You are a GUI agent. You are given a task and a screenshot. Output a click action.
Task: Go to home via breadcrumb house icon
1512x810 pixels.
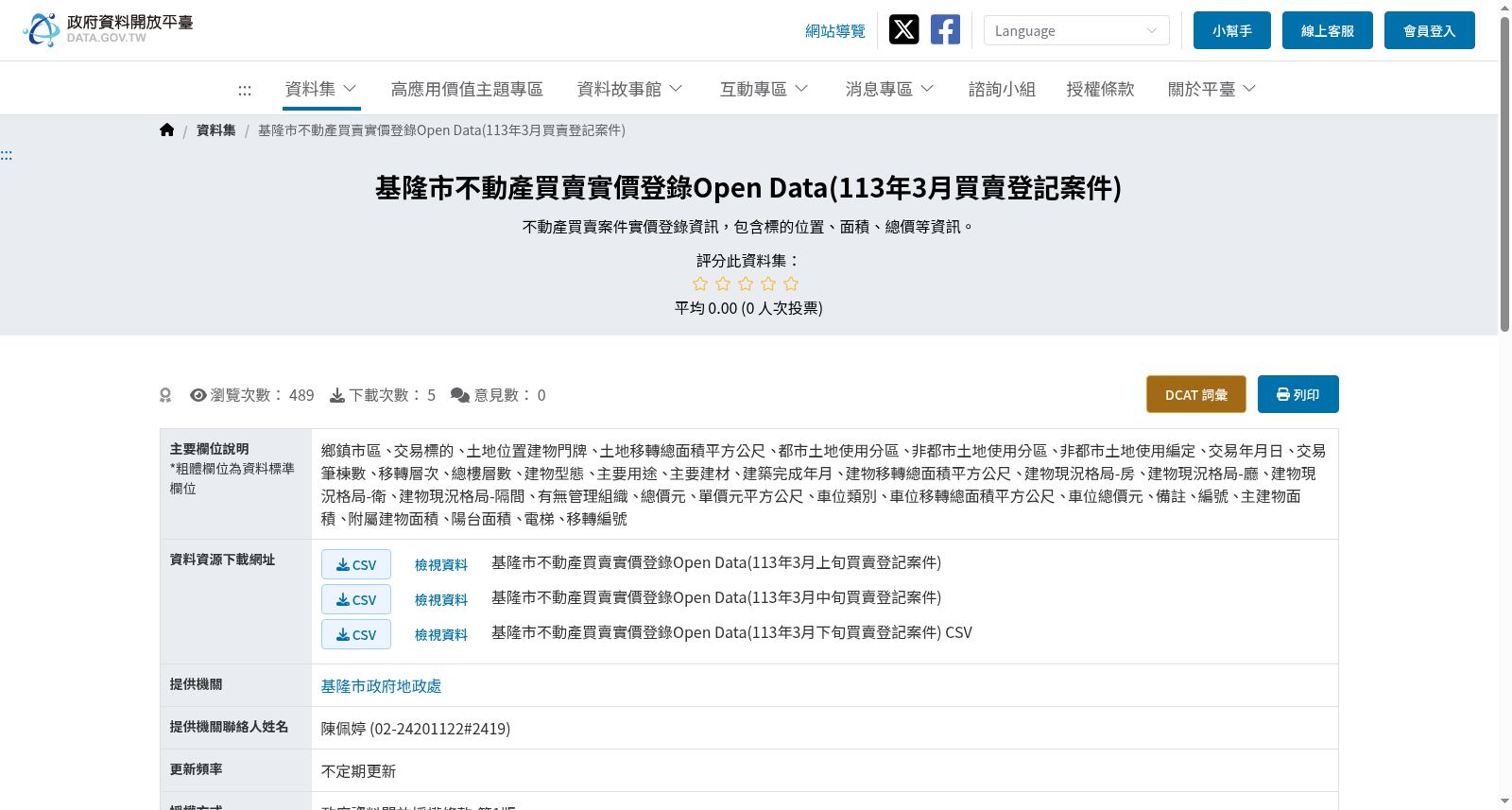[x=167, y=129]
